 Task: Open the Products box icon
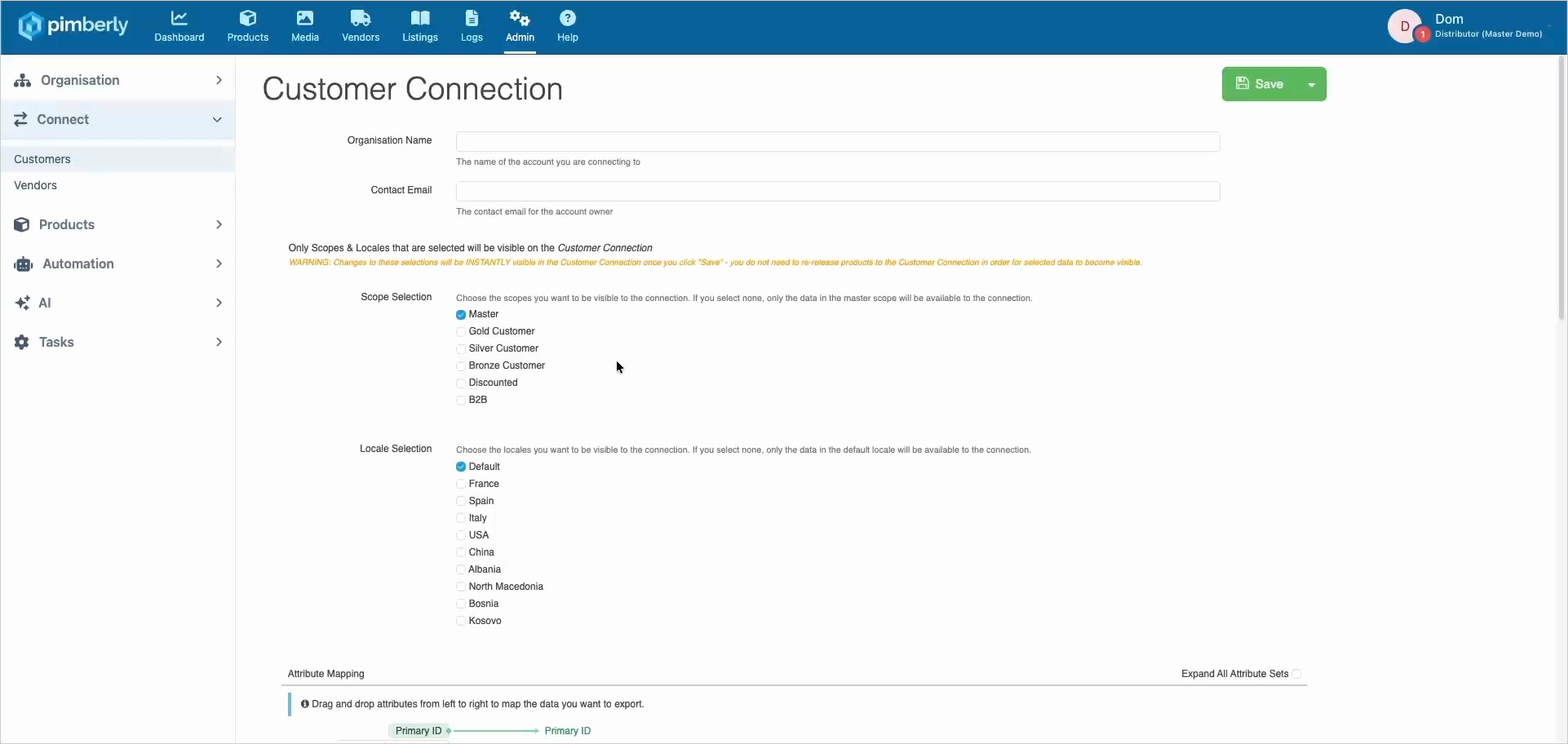coord(248,18)
